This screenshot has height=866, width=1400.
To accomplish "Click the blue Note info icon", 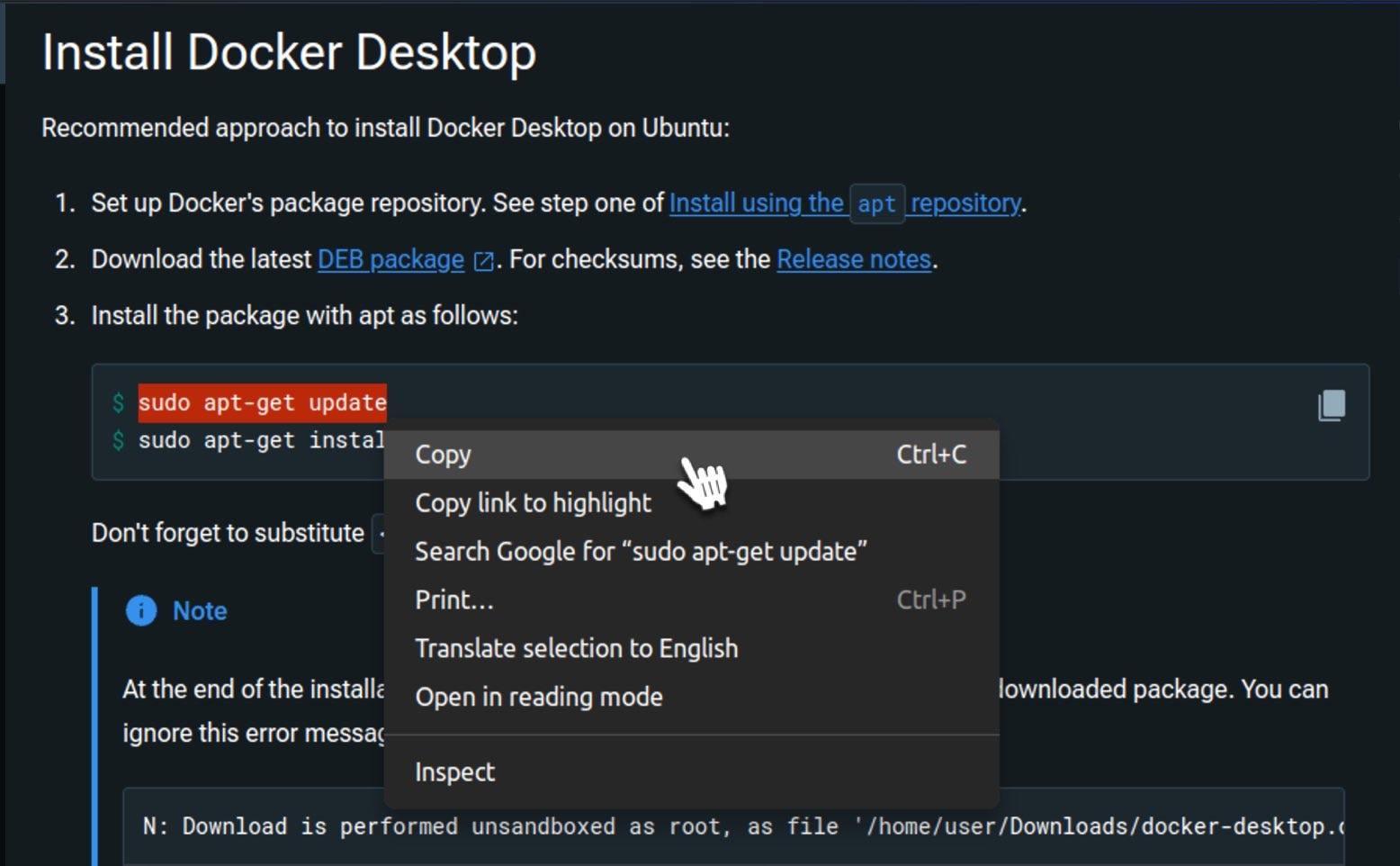I will 141,610.
